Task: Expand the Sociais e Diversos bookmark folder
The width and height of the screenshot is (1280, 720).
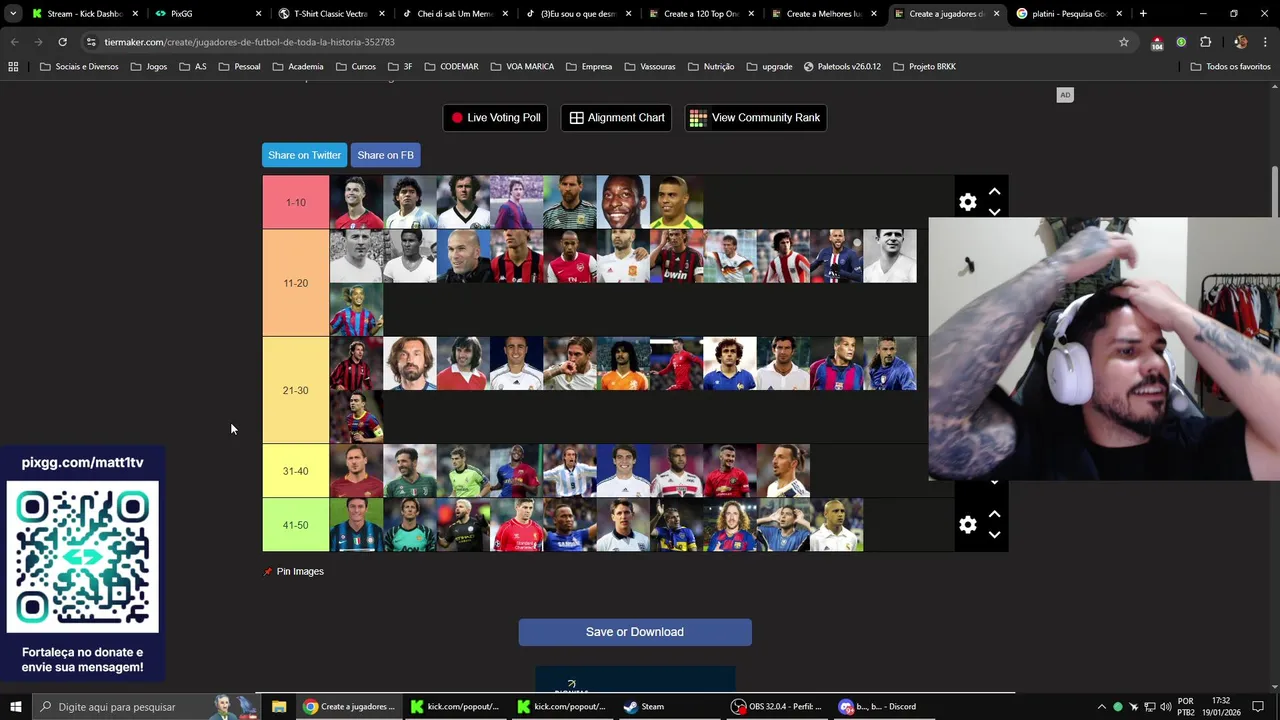Action: point(79,66)
